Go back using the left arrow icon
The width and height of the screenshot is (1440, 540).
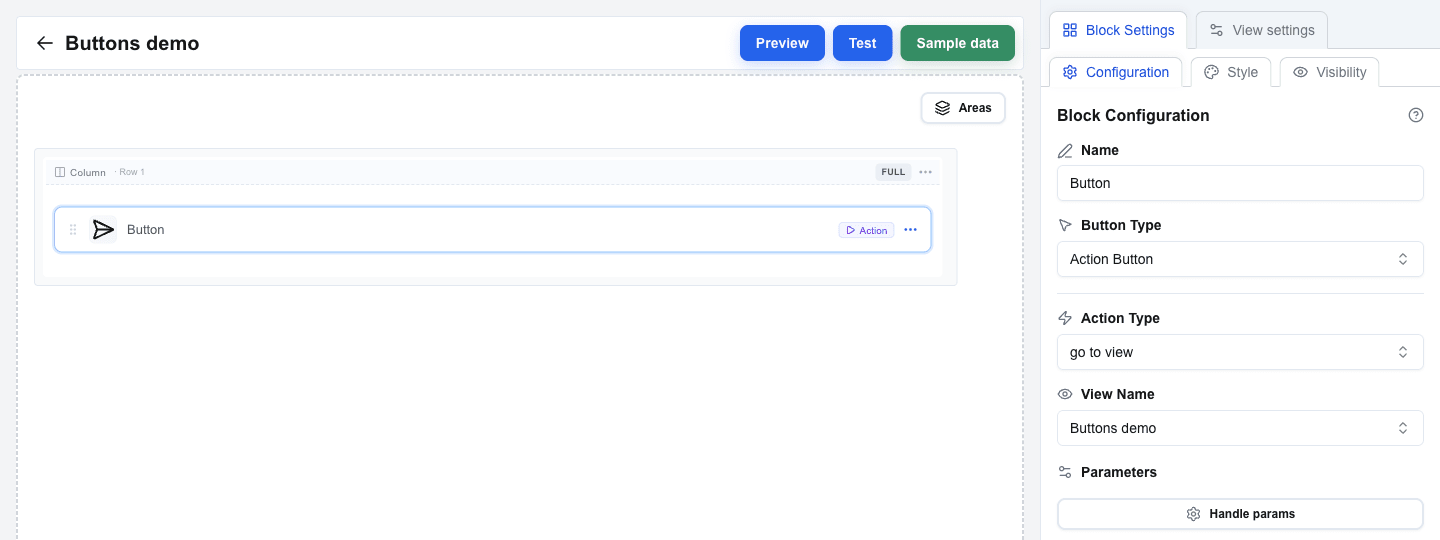pos(44,43)
